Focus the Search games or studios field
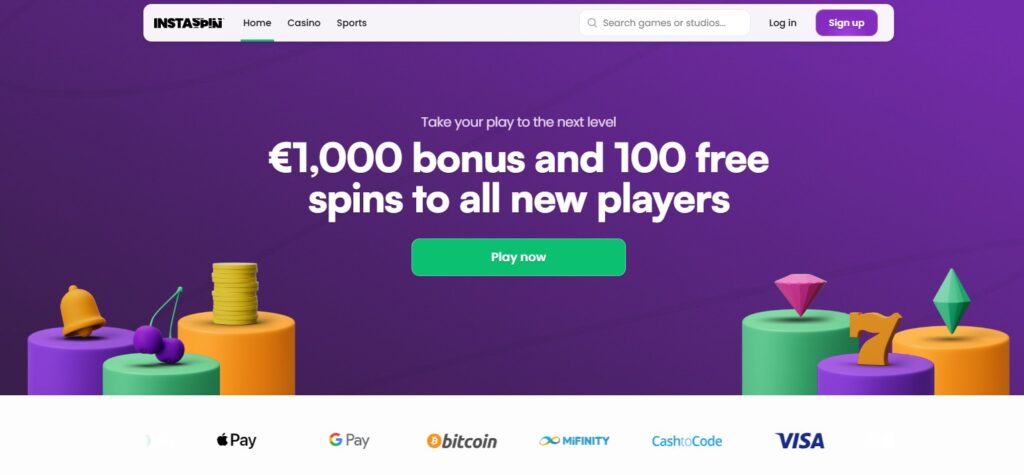Viewport: 1024px width, 475px height. point(673,23)
